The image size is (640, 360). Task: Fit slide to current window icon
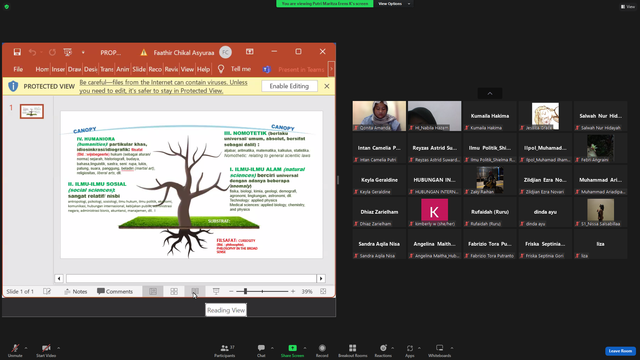(323, 291)
